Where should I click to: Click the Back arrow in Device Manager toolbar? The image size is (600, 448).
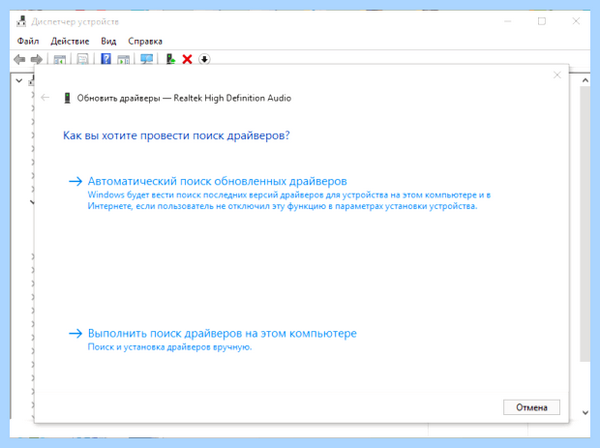point(19,59)
